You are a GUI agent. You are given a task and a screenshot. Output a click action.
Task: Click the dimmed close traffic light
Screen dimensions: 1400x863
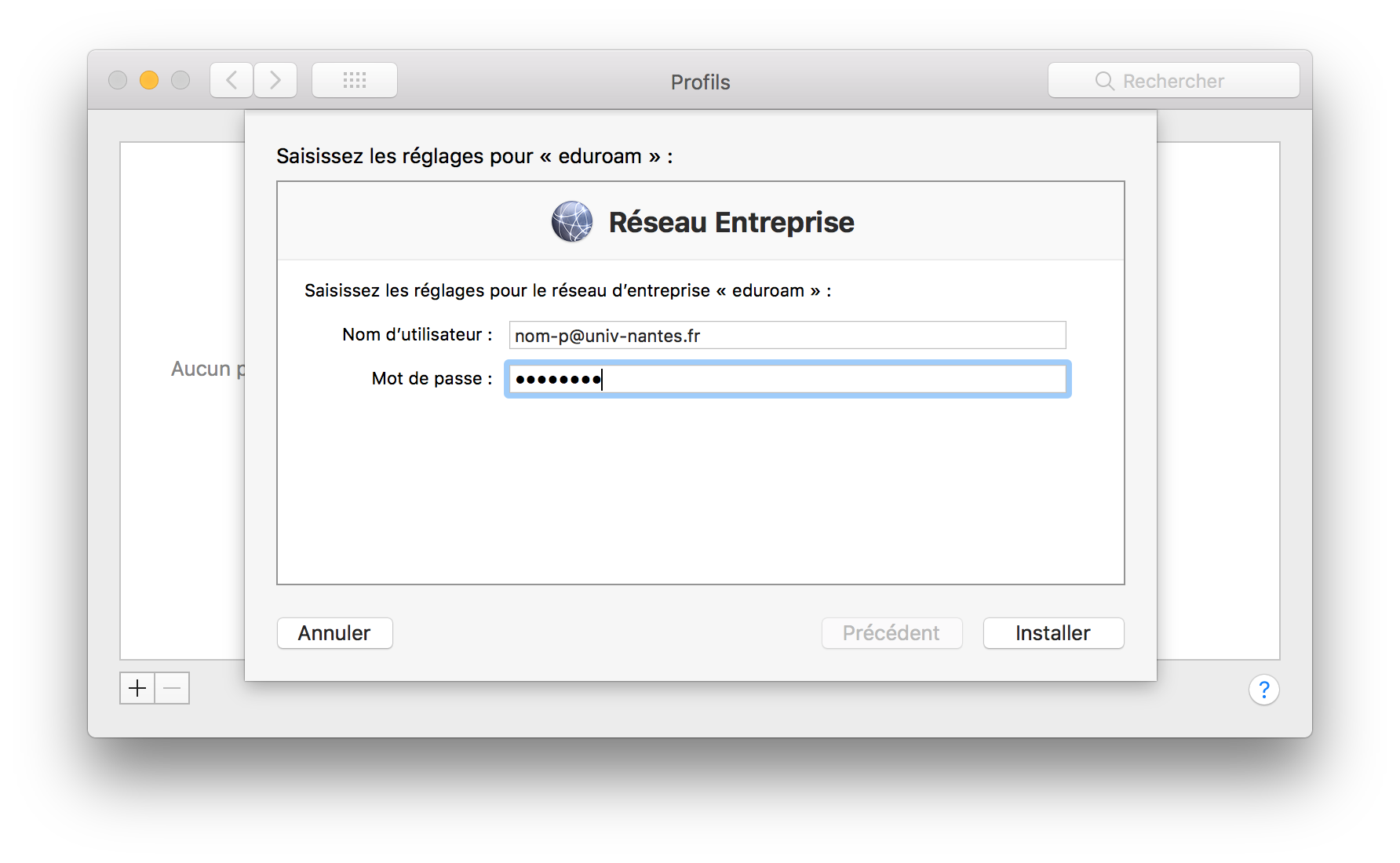pos(118,79)
